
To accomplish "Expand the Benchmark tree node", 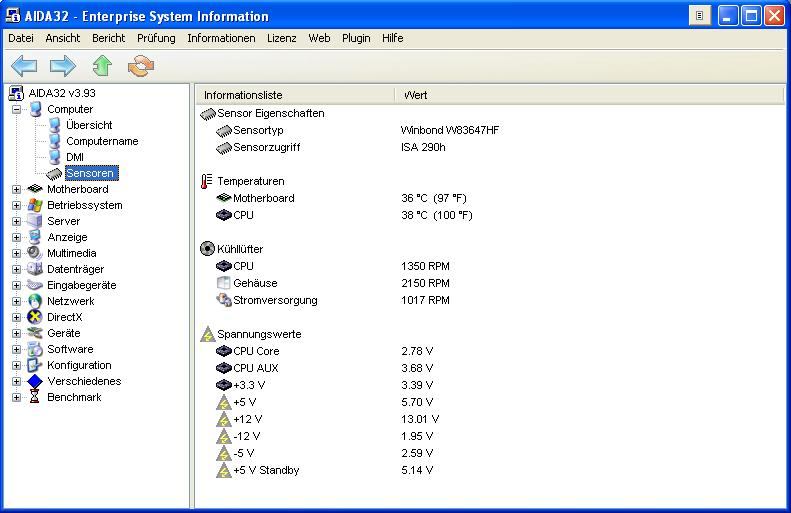I will (17, 397).
